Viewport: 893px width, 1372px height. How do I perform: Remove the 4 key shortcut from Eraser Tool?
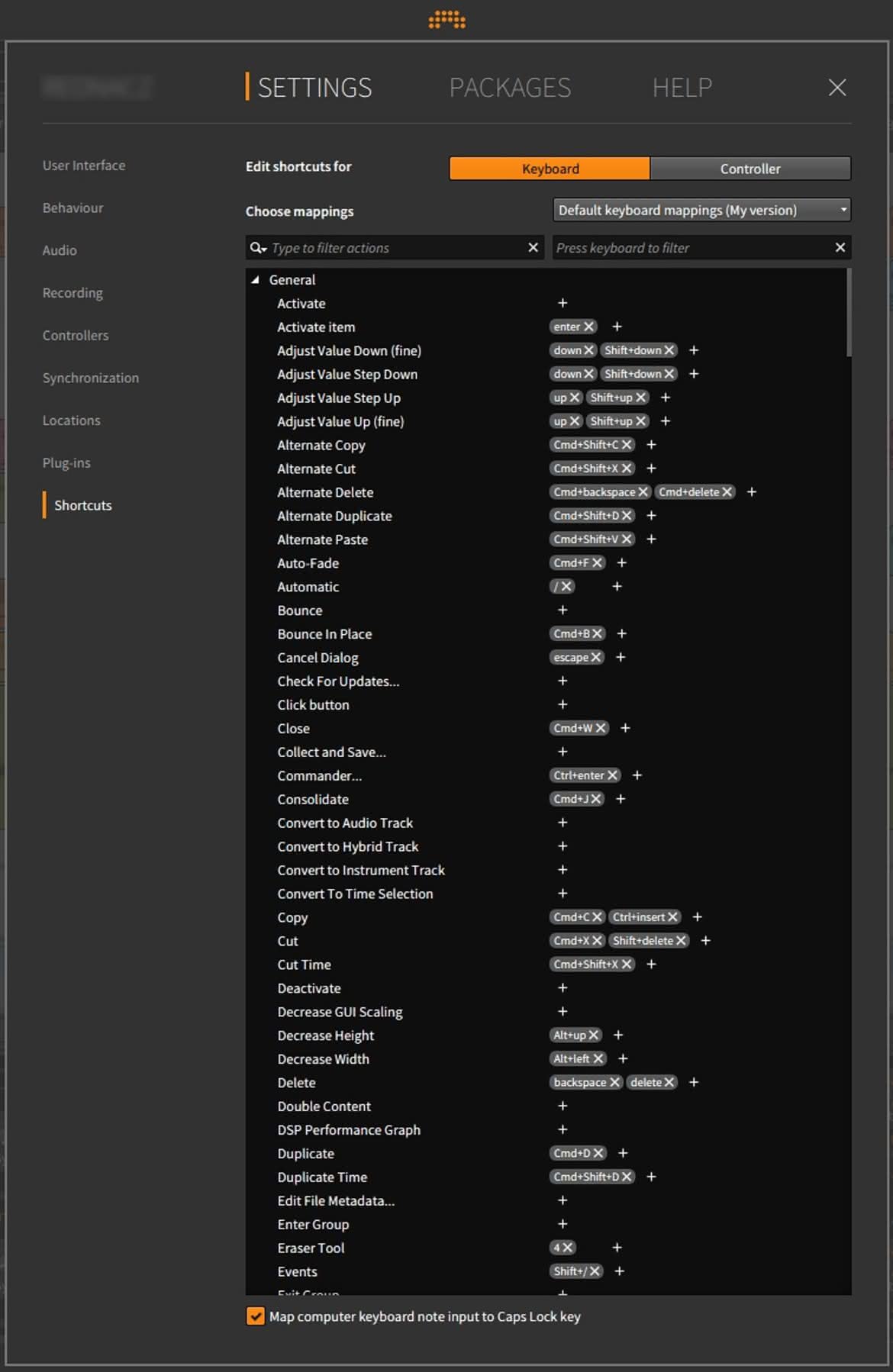(x=567, y=1248)
